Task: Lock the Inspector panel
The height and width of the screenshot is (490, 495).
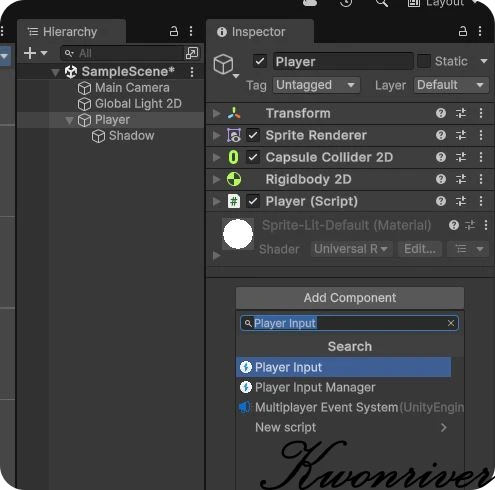Action: click(x=463, y=31)
